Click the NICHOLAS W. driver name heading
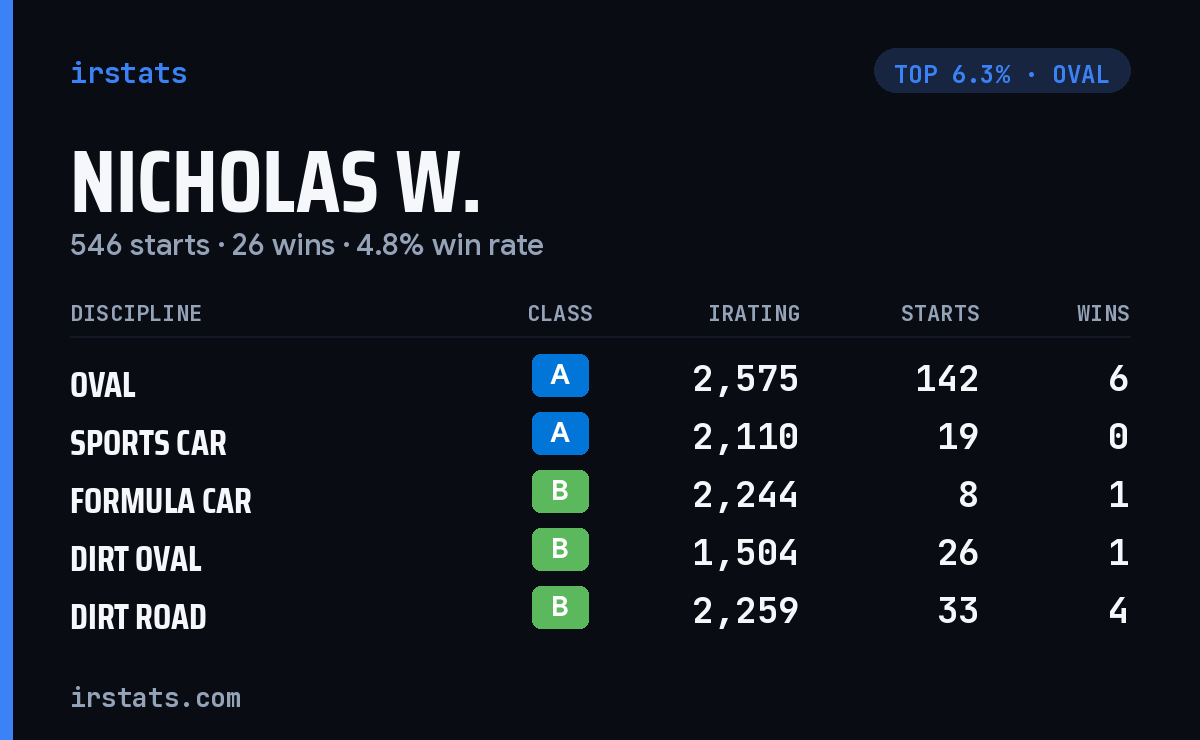Screen dimensions: 1200x740 (x=275, y=183)
